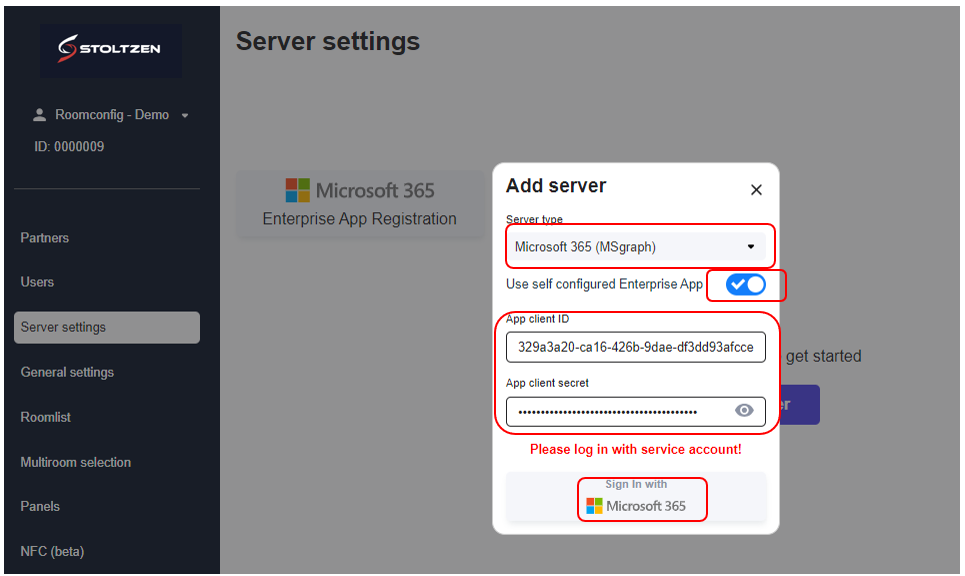Click the Please log in with service account message
The width and height of the screenshot is (965, 576).
636,449
